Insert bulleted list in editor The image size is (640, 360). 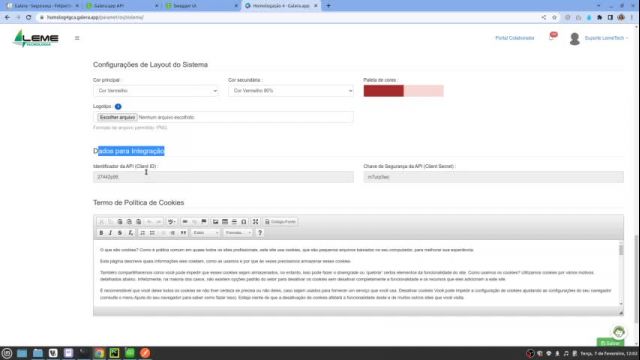(x=152, y=233)
